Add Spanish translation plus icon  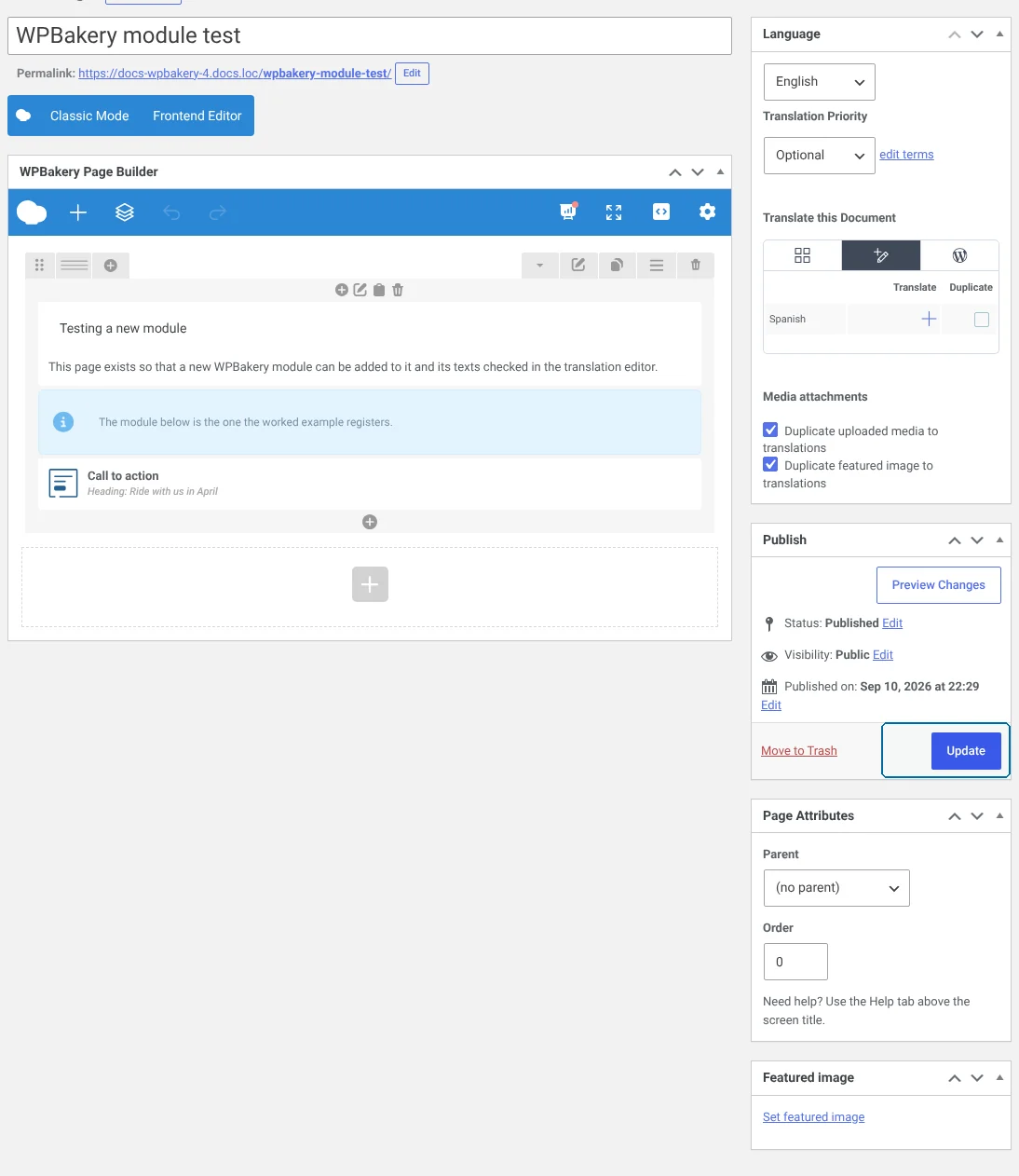click(x=929, y=319)
